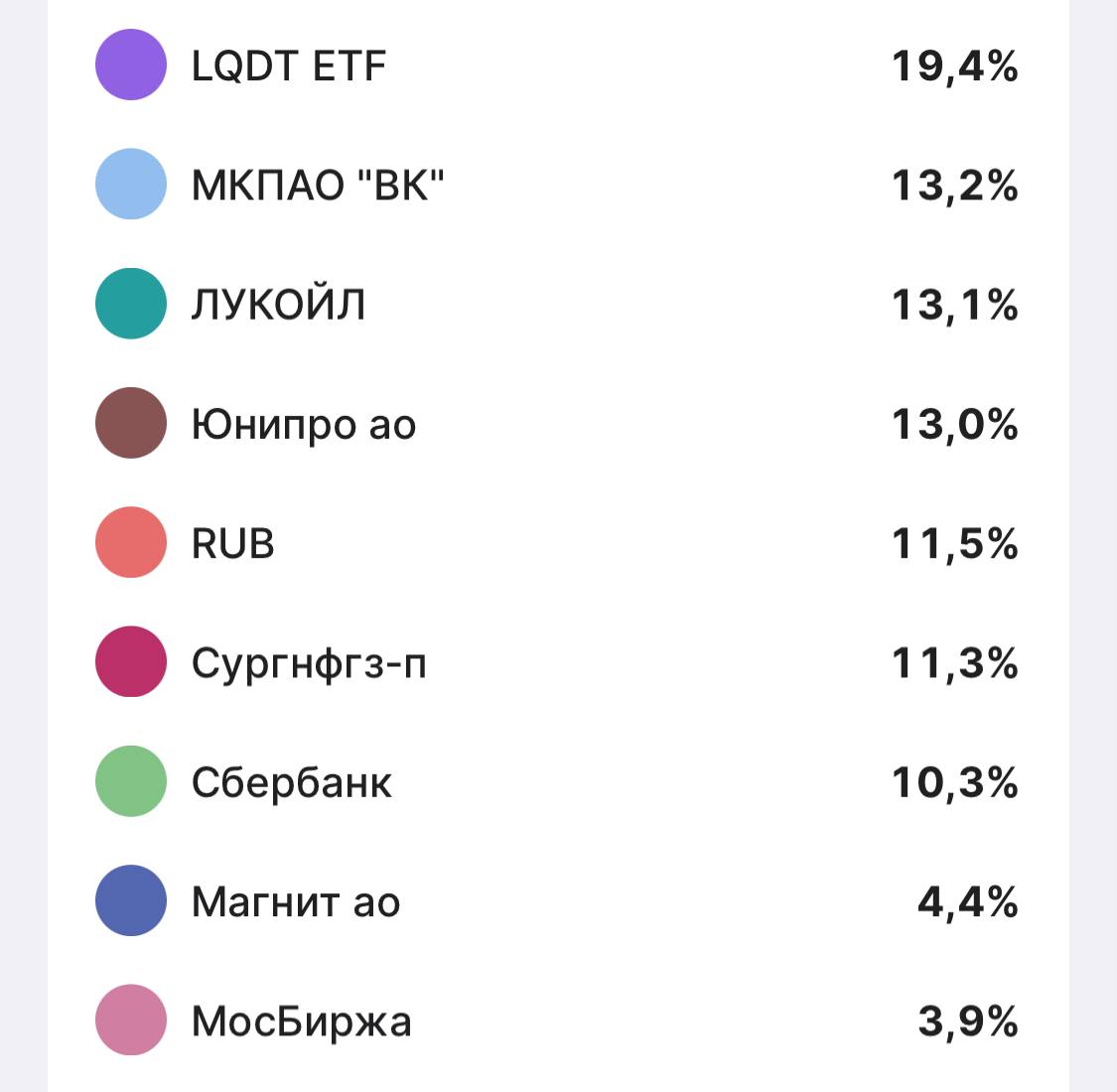Open Юнипро ао holding details
This screenshot has height=1092, width=1117.
click(x=304, y=425)
